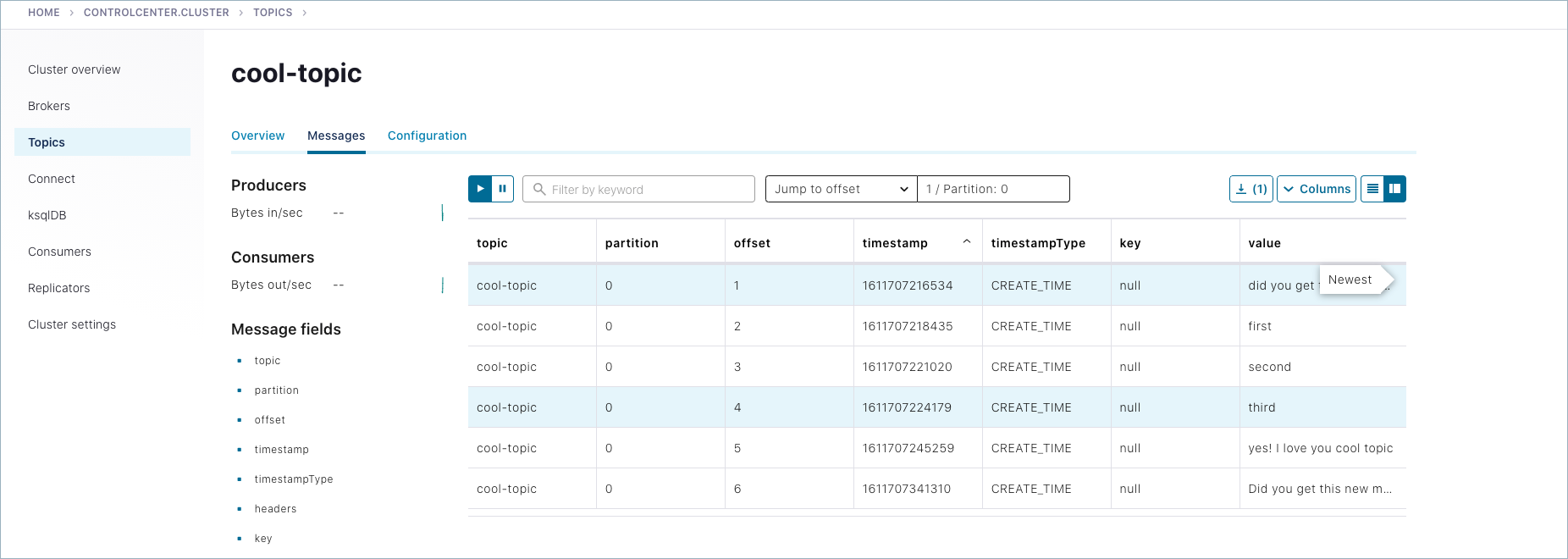1568x559 pixels.
Task: Click the search magnifier icon in filter box
Action: tap(538, 189)
